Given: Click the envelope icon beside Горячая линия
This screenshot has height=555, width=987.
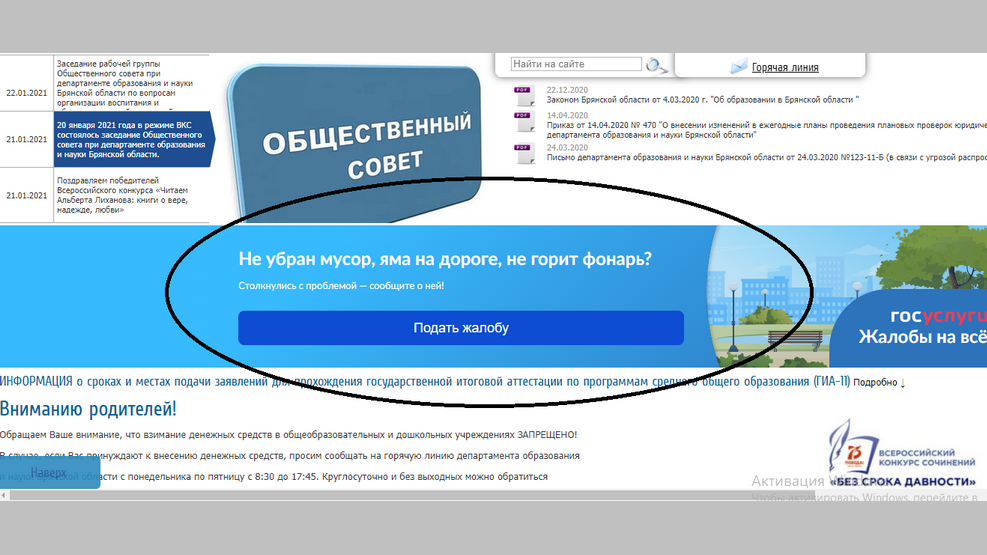Looking at the screenshot, I should coord(738,66).
